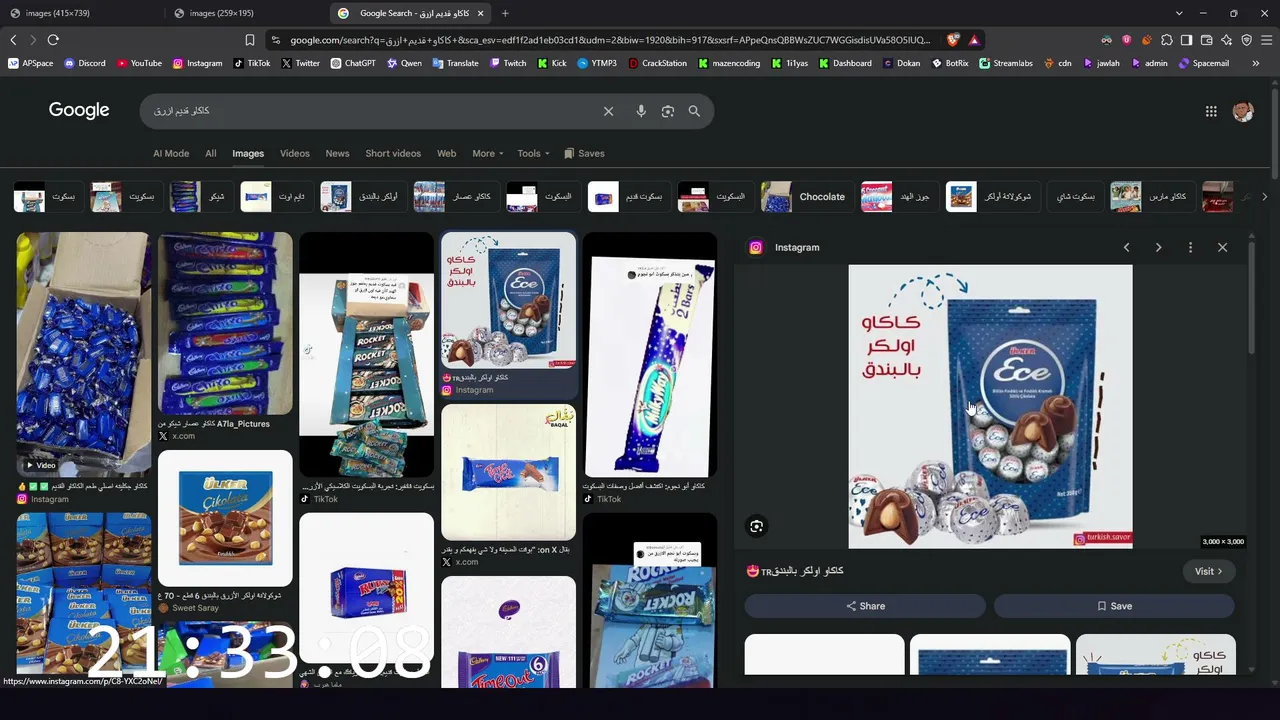Viewport: 1280px width, 720px height.
Task: Open the Rocket biscuit box image result
Action: (367, 355)
